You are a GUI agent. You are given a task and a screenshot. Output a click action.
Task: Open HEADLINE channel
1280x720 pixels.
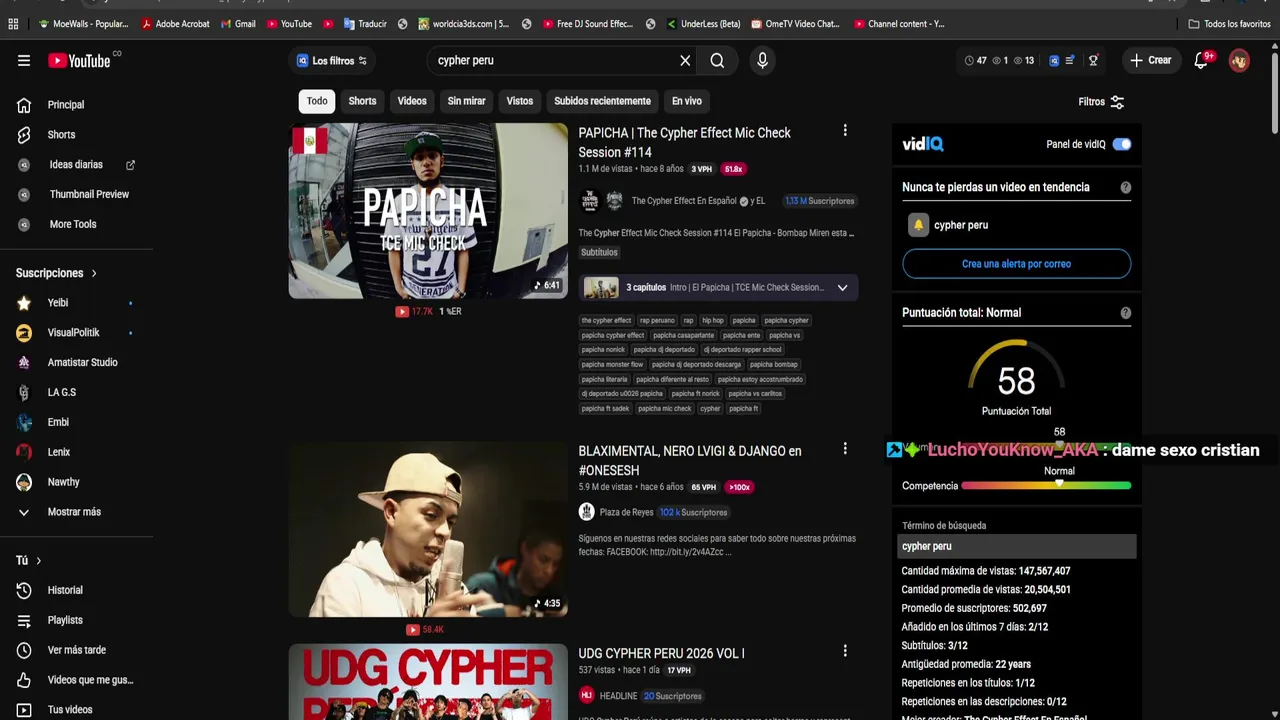[x=618, y=696]
